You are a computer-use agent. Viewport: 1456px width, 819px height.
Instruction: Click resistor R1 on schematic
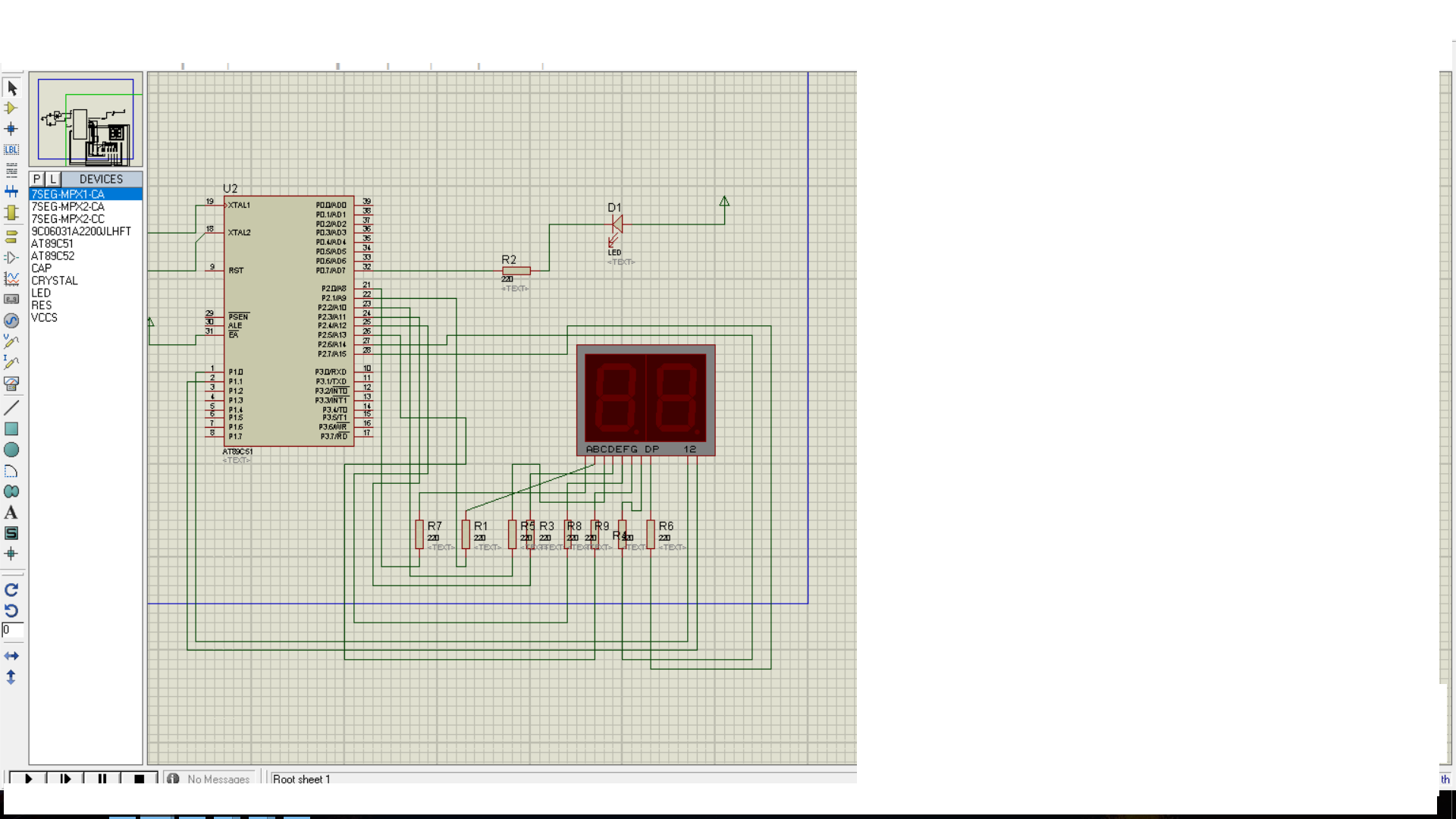pyautogui.click(x=466, y=534)
